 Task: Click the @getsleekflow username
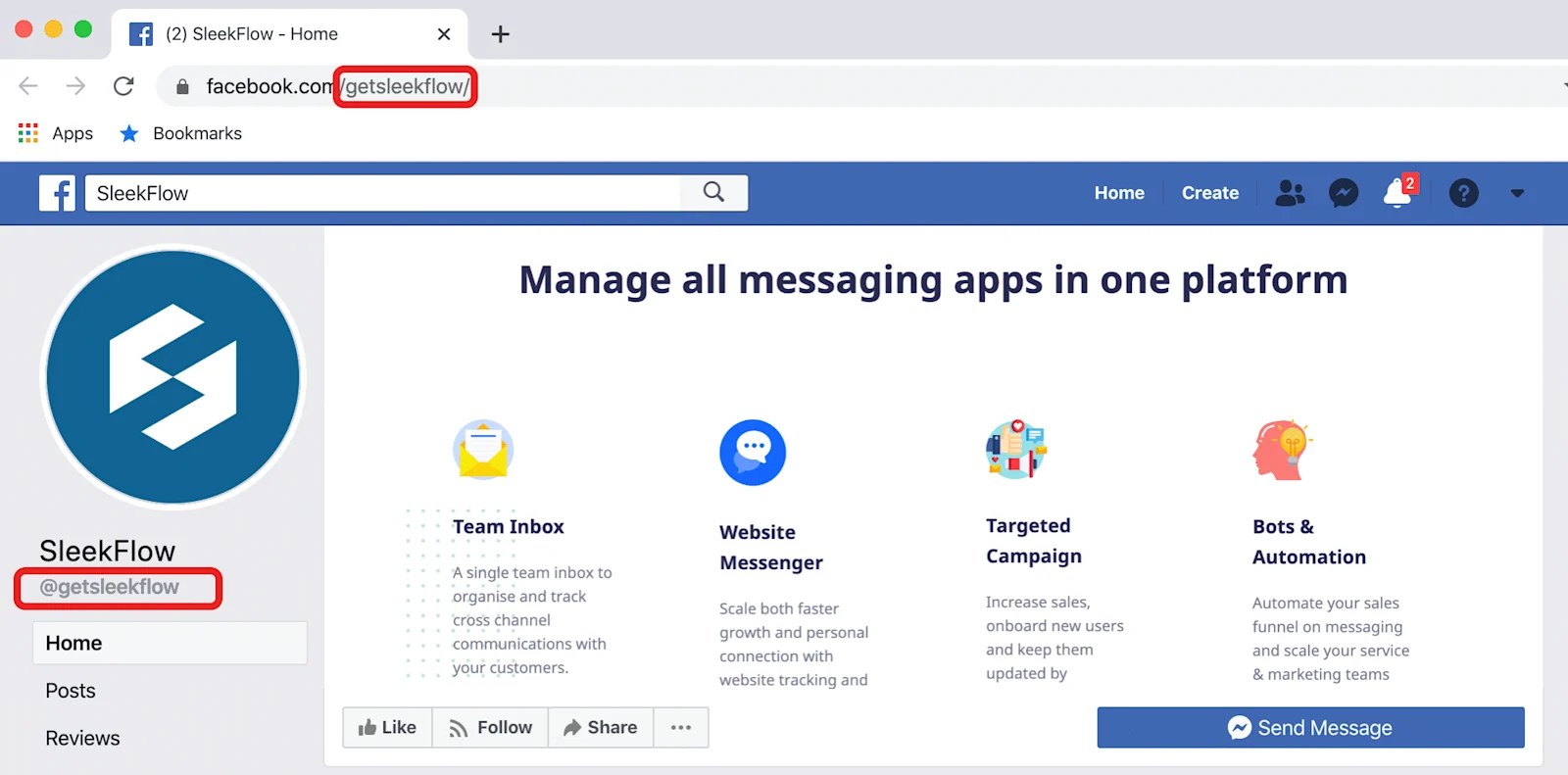[x=110, y=587]
